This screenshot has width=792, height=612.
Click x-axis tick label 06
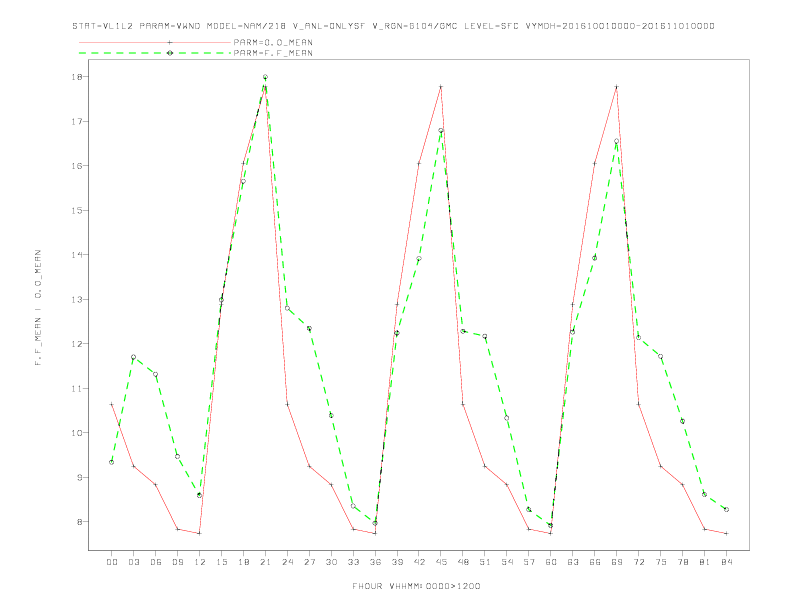pyautogui.click(x=156, y=562)
